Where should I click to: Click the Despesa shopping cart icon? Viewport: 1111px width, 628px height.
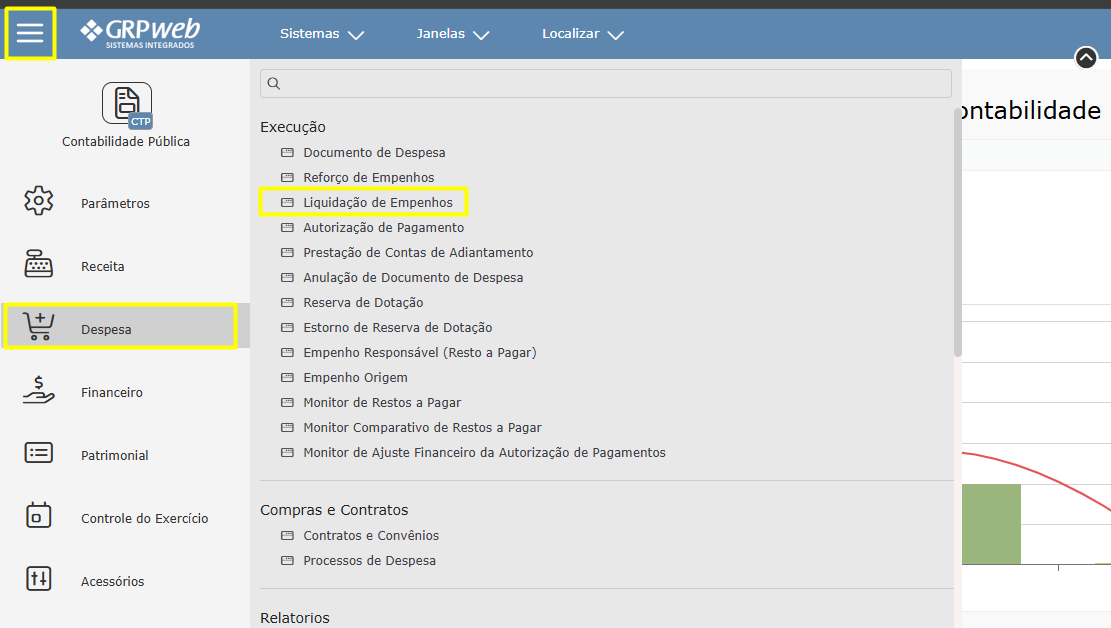(x=39, y=327)
